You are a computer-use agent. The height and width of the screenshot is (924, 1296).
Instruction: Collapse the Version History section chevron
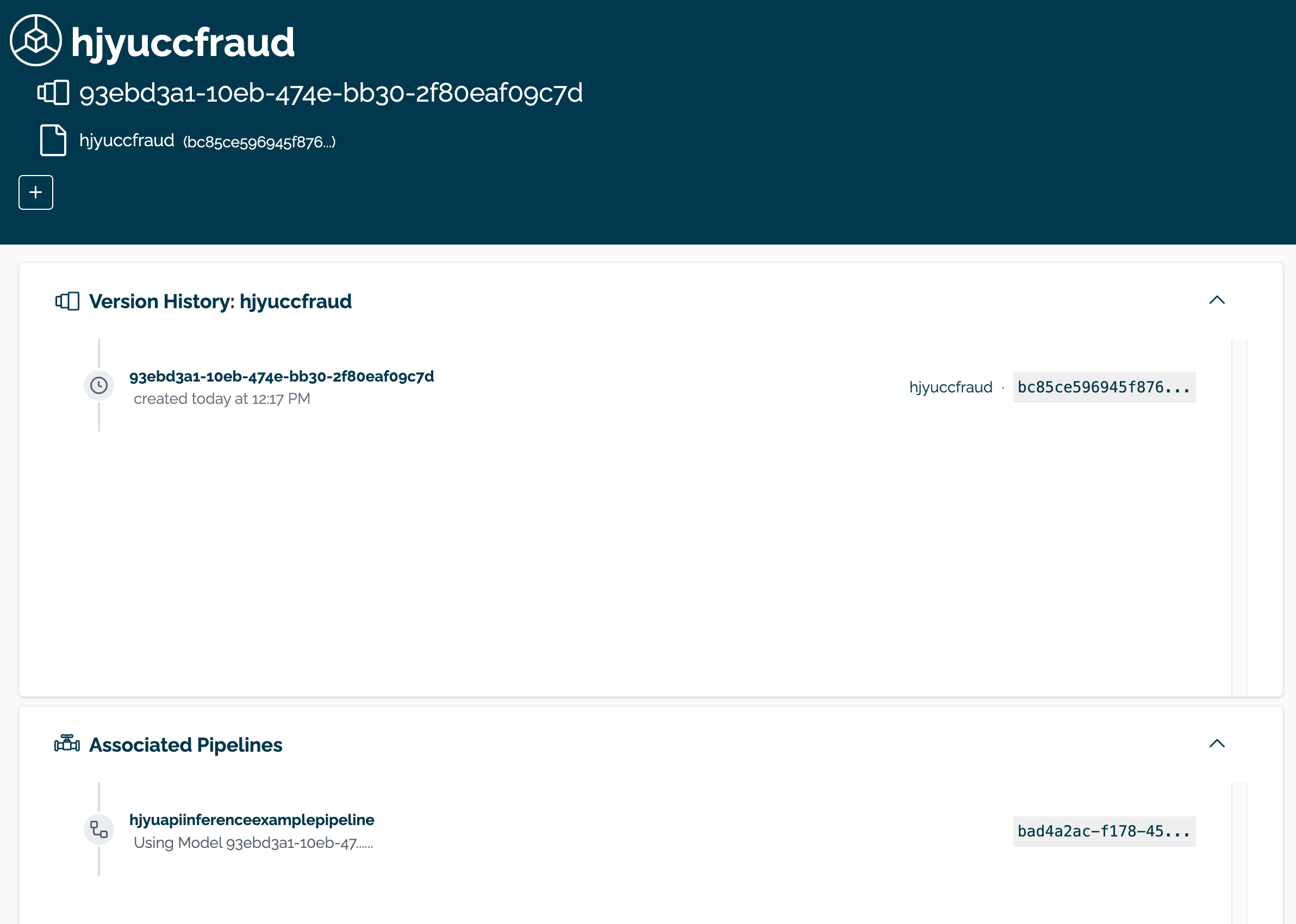pos(1216,300)
